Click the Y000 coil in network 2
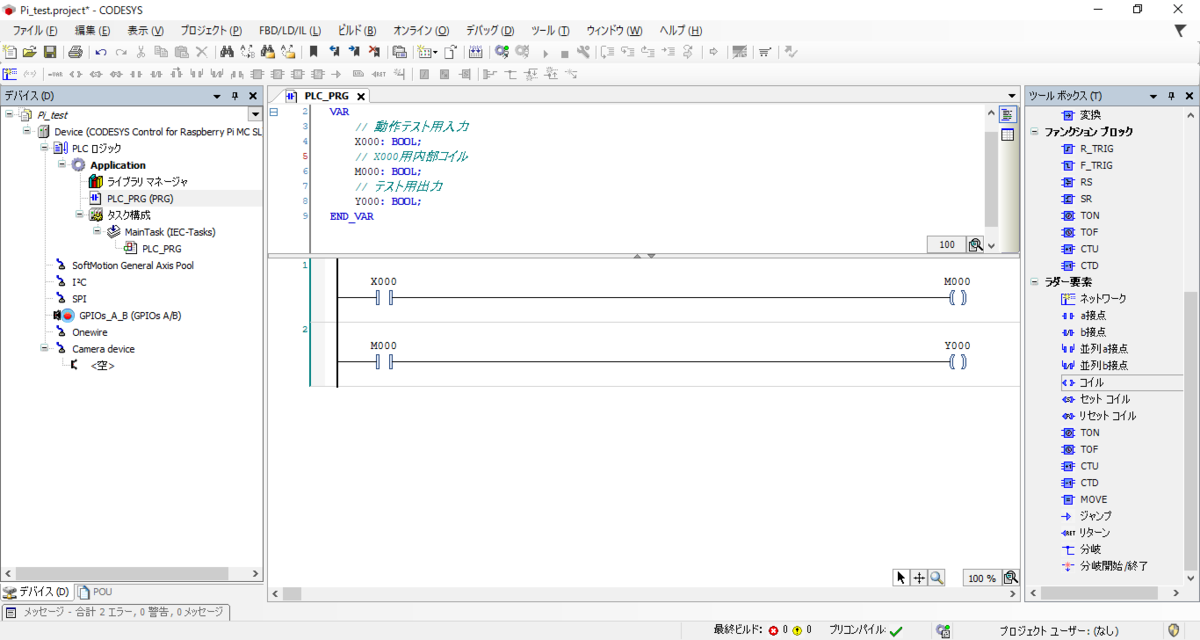This screenshot has height=640, width=1200. (x=958, y=362)
